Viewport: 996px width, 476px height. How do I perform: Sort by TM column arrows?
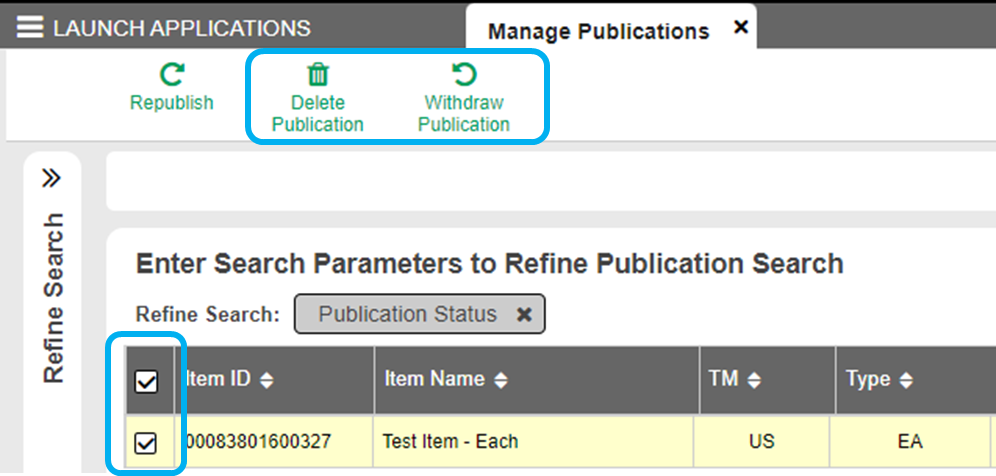pos(755,380)
